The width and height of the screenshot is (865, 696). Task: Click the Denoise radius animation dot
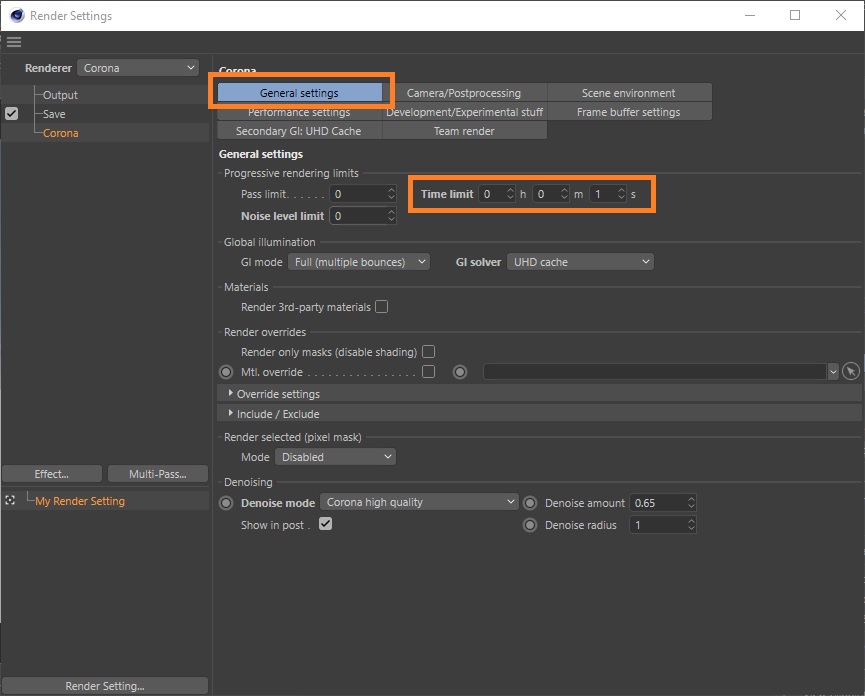[530, 525]
